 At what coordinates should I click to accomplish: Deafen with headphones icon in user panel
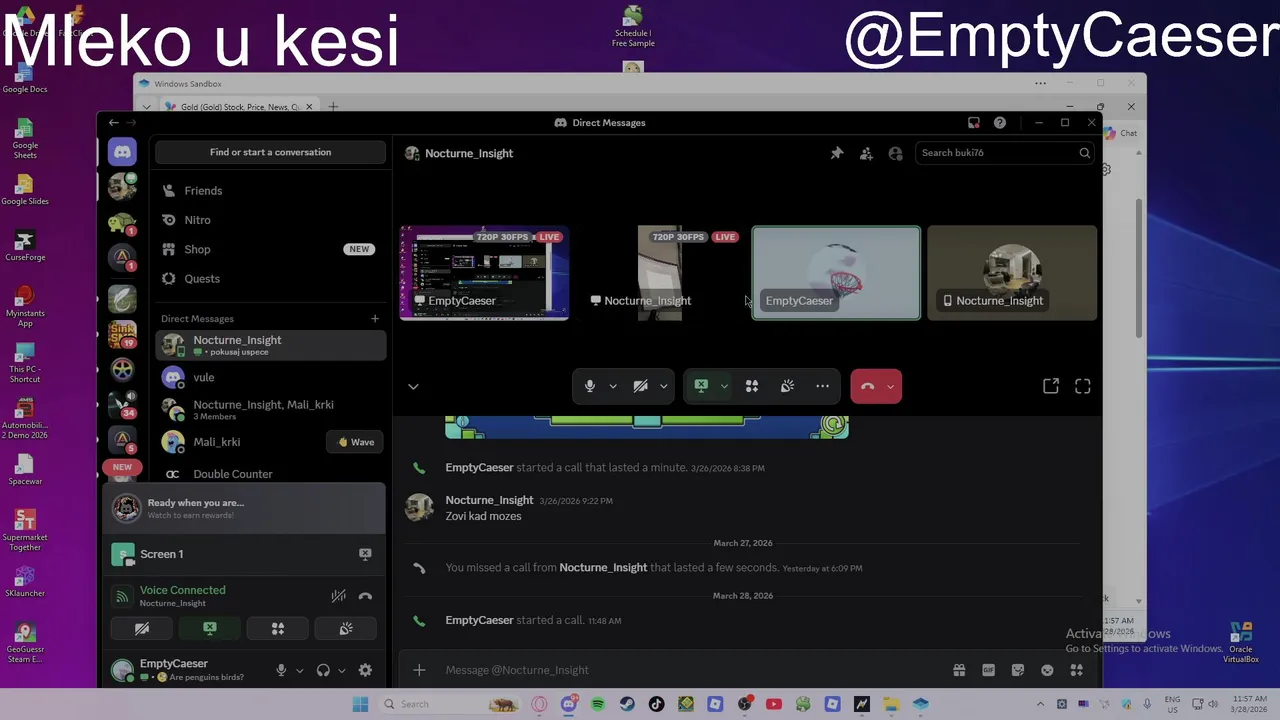click(323, 670)
